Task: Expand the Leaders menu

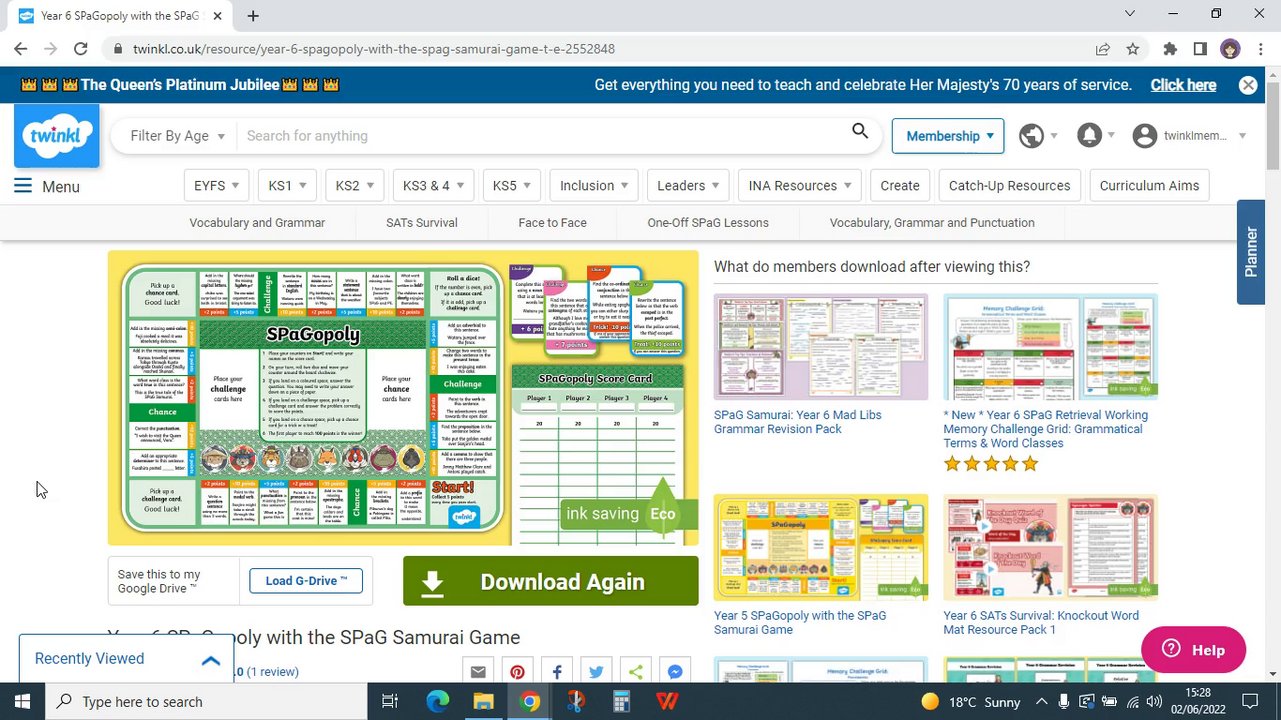Action: coord(689,185)
